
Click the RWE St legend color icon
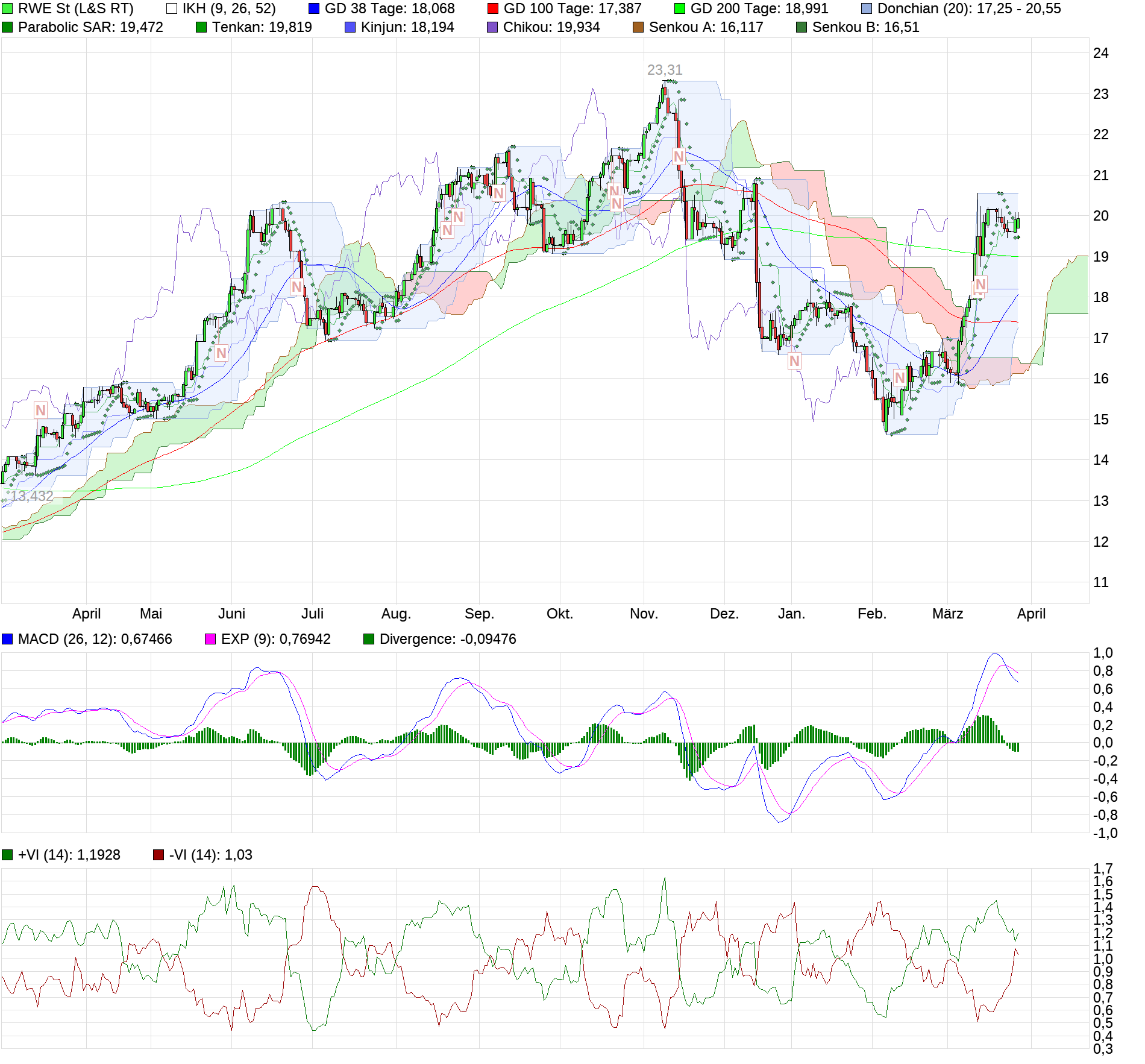click(7, 8)
